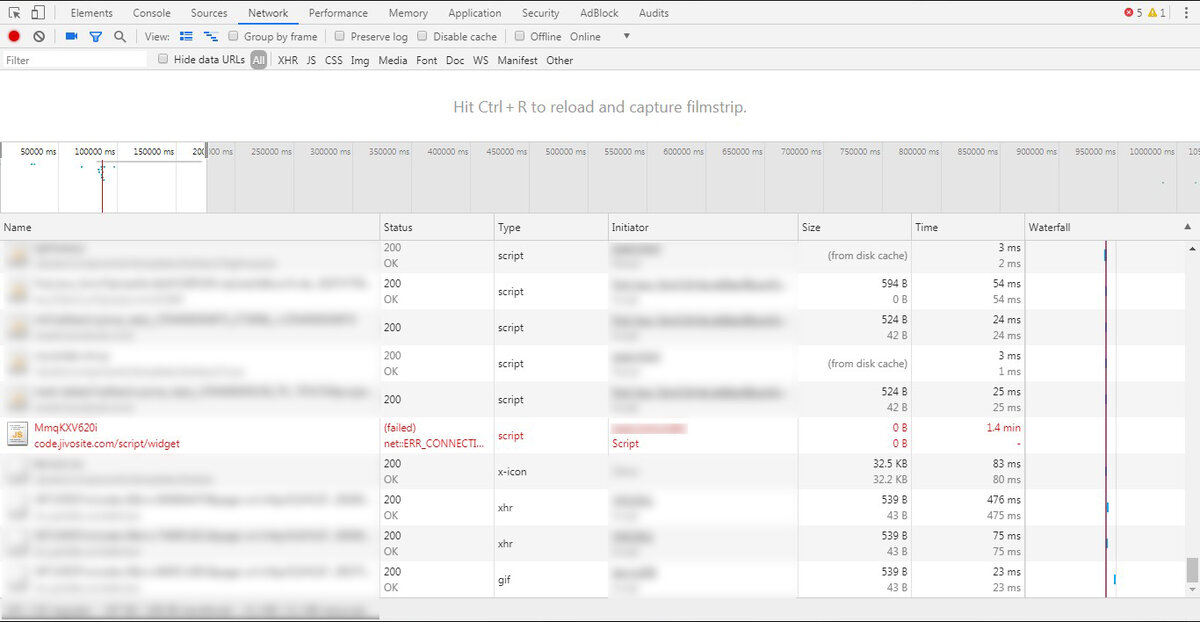Viewport: 1200px width, 622px height.
Task: Clear the network log
Action: (x=39, y=36)
